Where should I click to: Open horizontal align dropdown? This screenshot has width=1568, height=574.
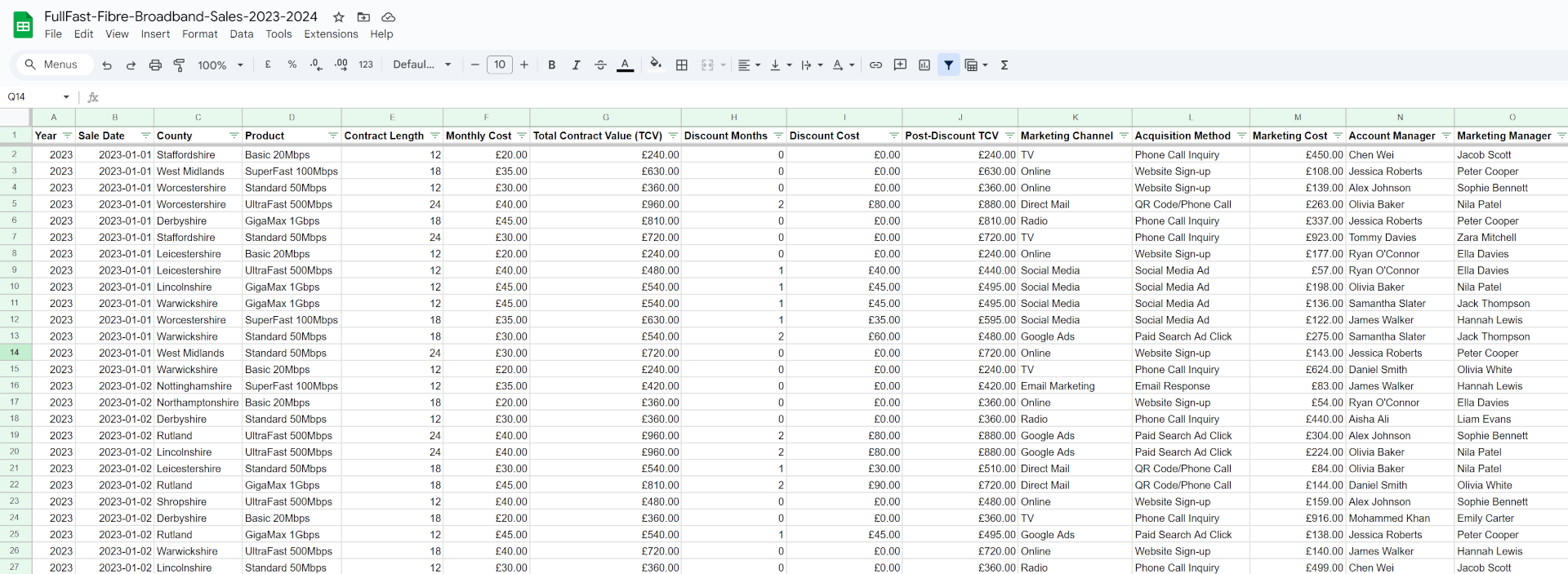[749, 65]
